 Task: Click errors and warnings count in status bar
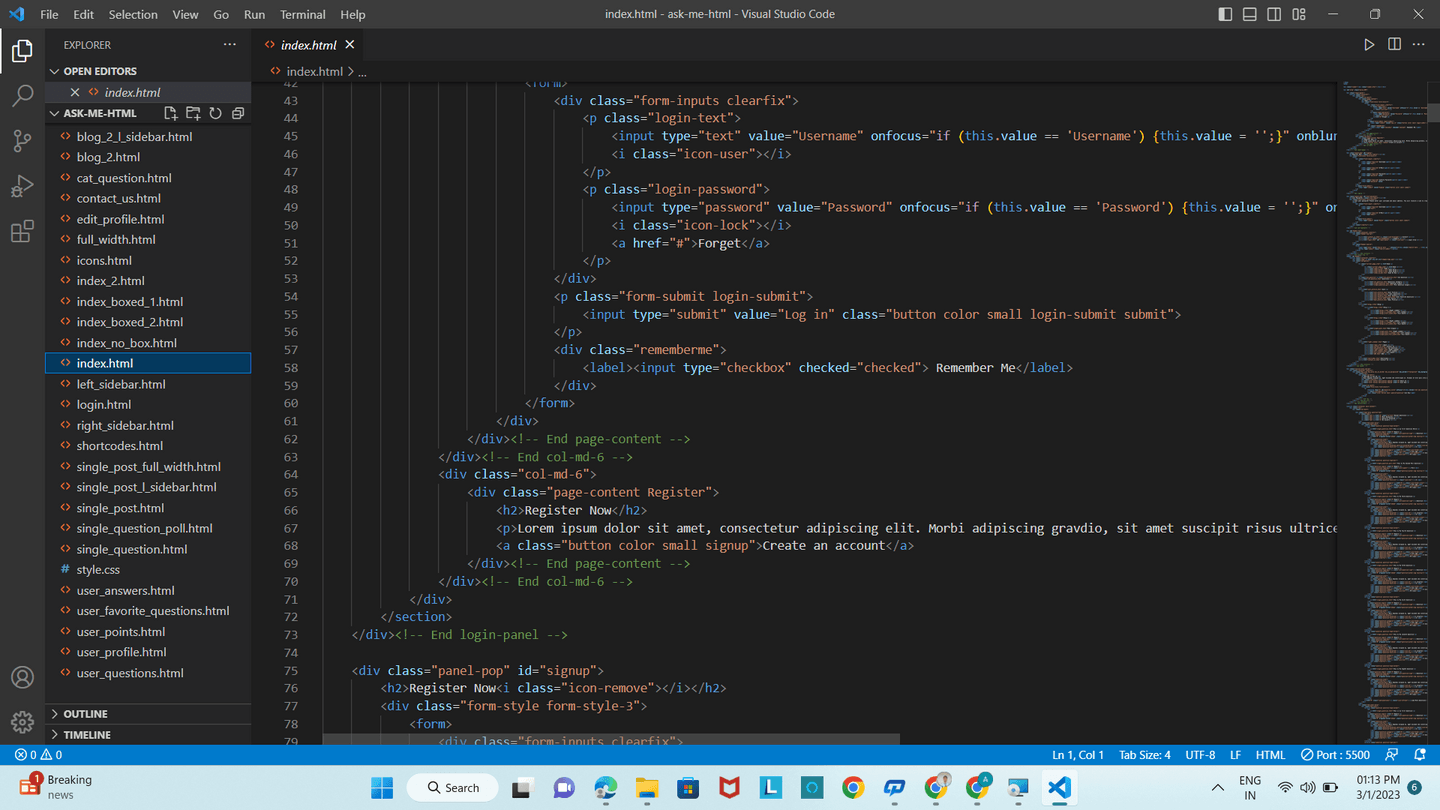(x=38, y=755)
